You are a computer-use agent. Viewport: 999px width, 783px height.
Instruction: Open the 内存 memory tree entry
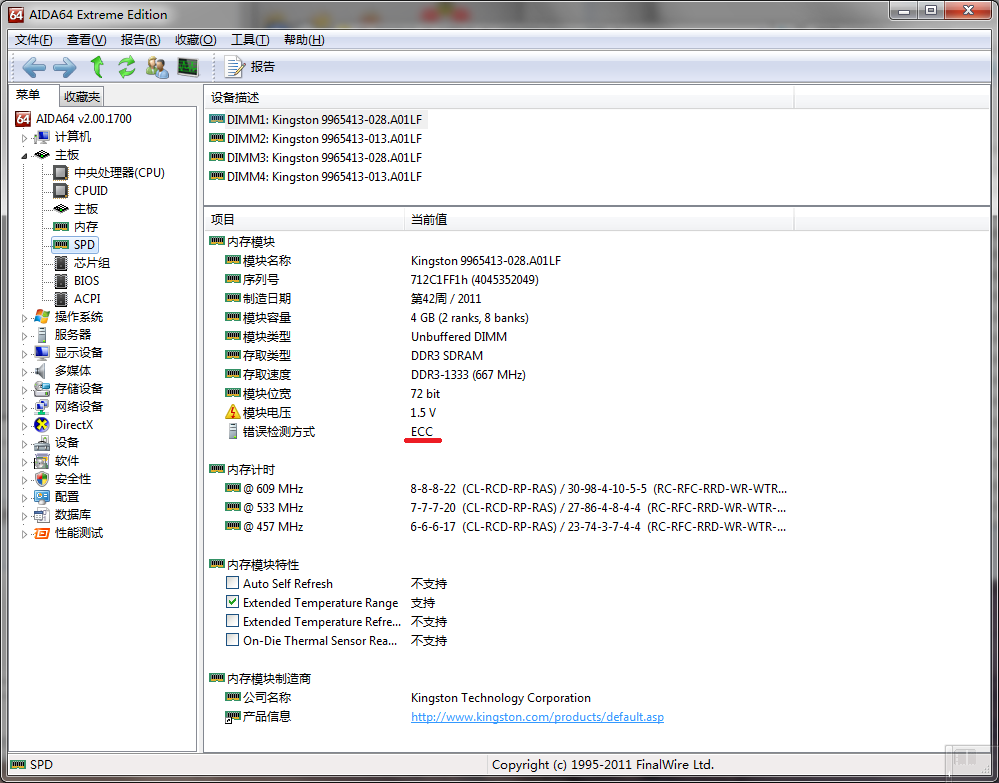click(x=85, y=226)
